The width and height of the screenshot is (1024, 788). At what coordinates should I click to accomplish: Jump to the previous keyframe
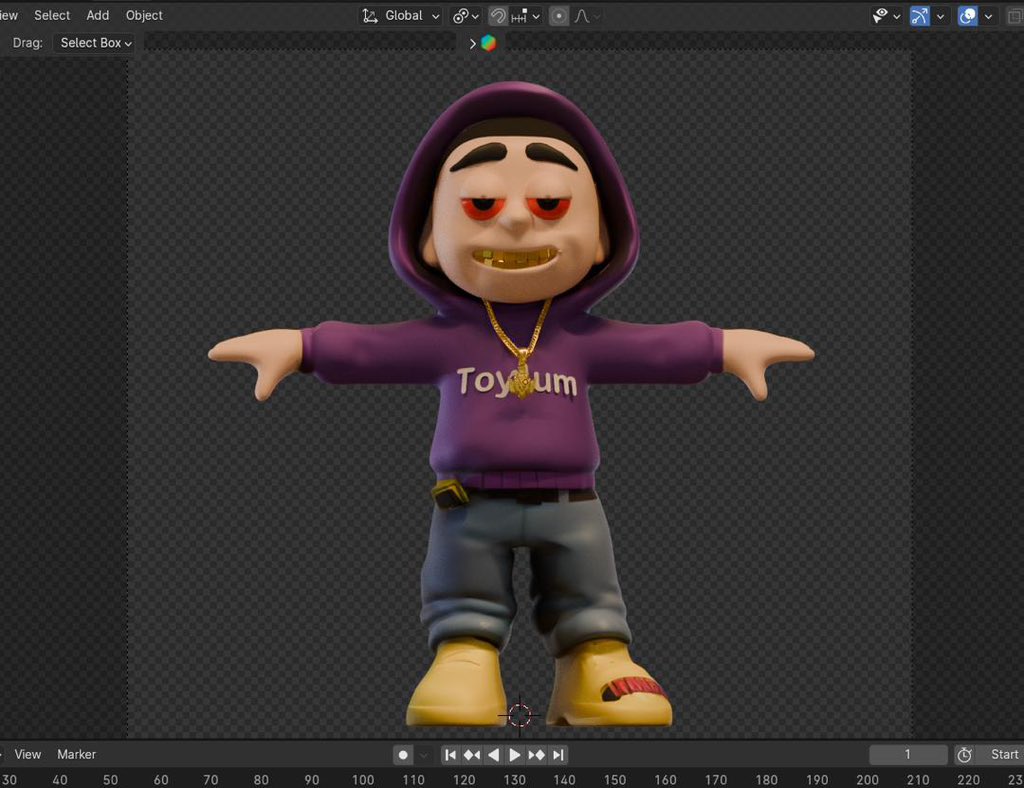472,755
